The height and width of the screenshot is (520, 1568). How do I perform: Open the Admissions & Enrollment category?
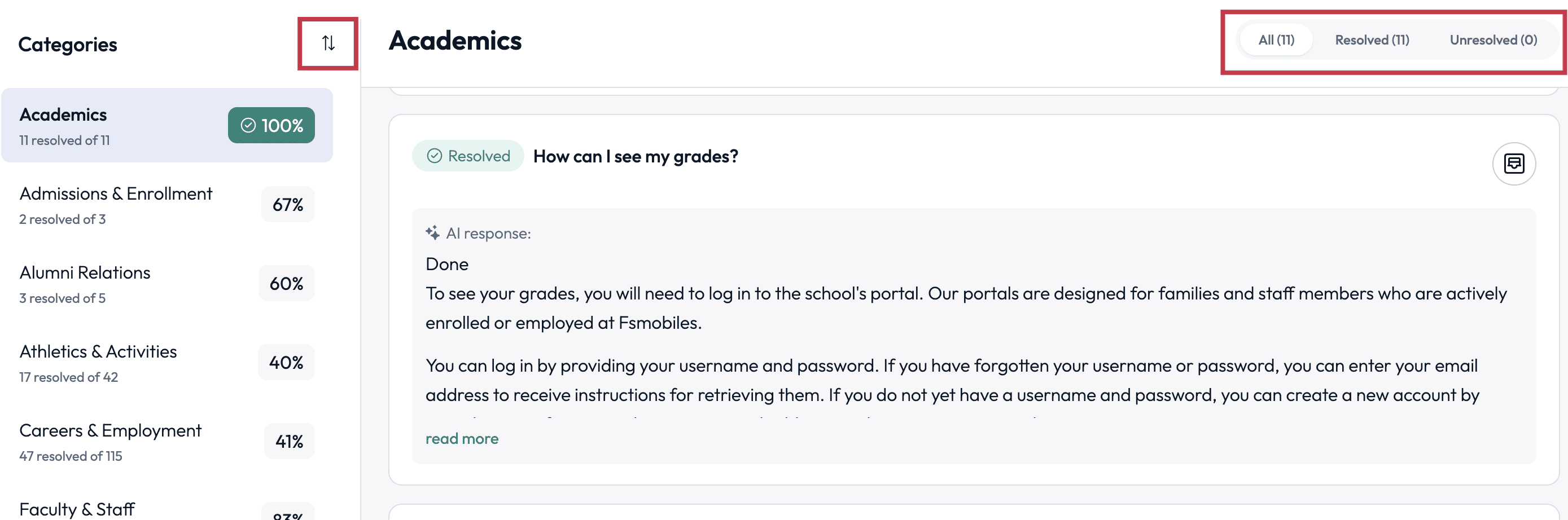coord(167,205)
